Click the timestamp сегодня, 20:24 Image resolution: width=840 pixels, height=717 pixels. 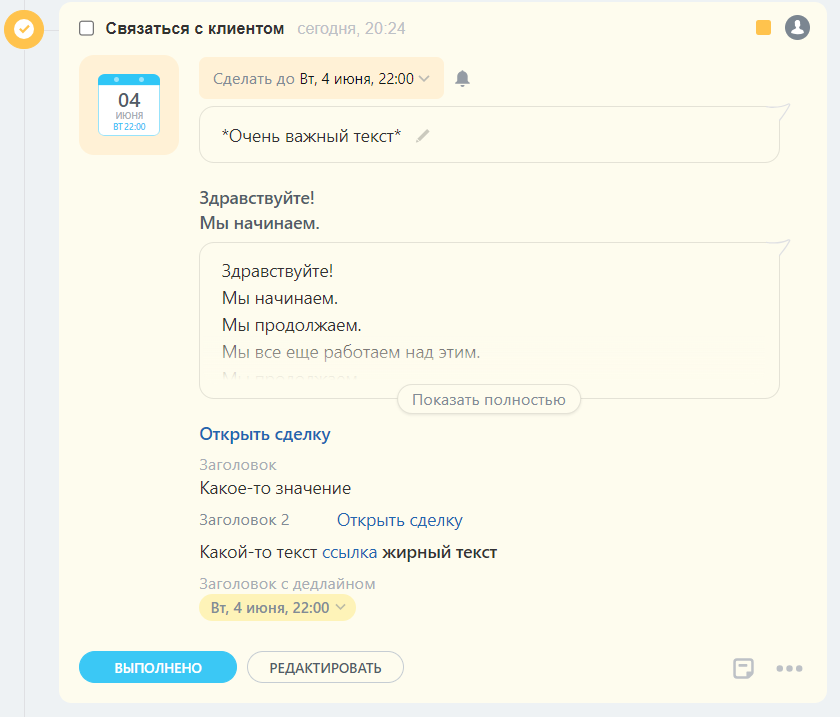click(x=351, y=29)
